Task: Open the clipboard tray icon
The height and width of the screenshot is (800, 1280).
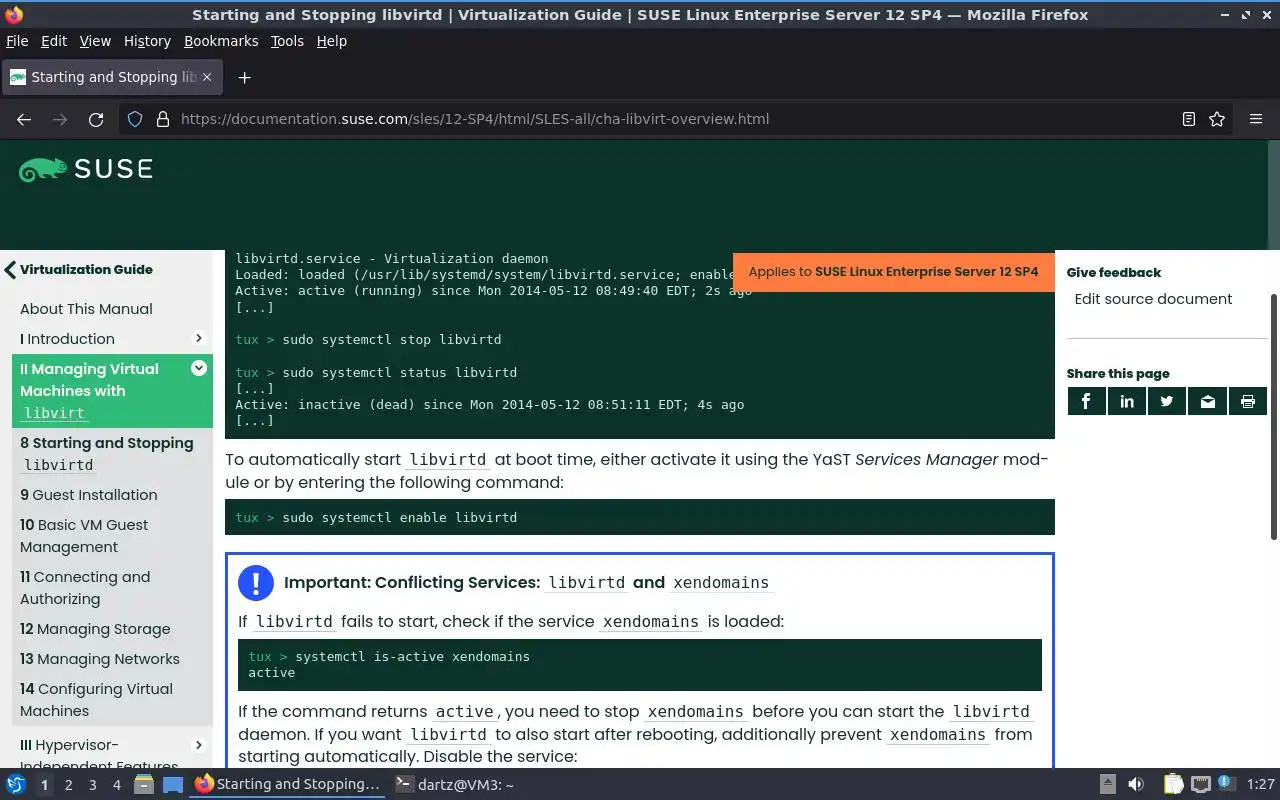Action: (1173, 784)
